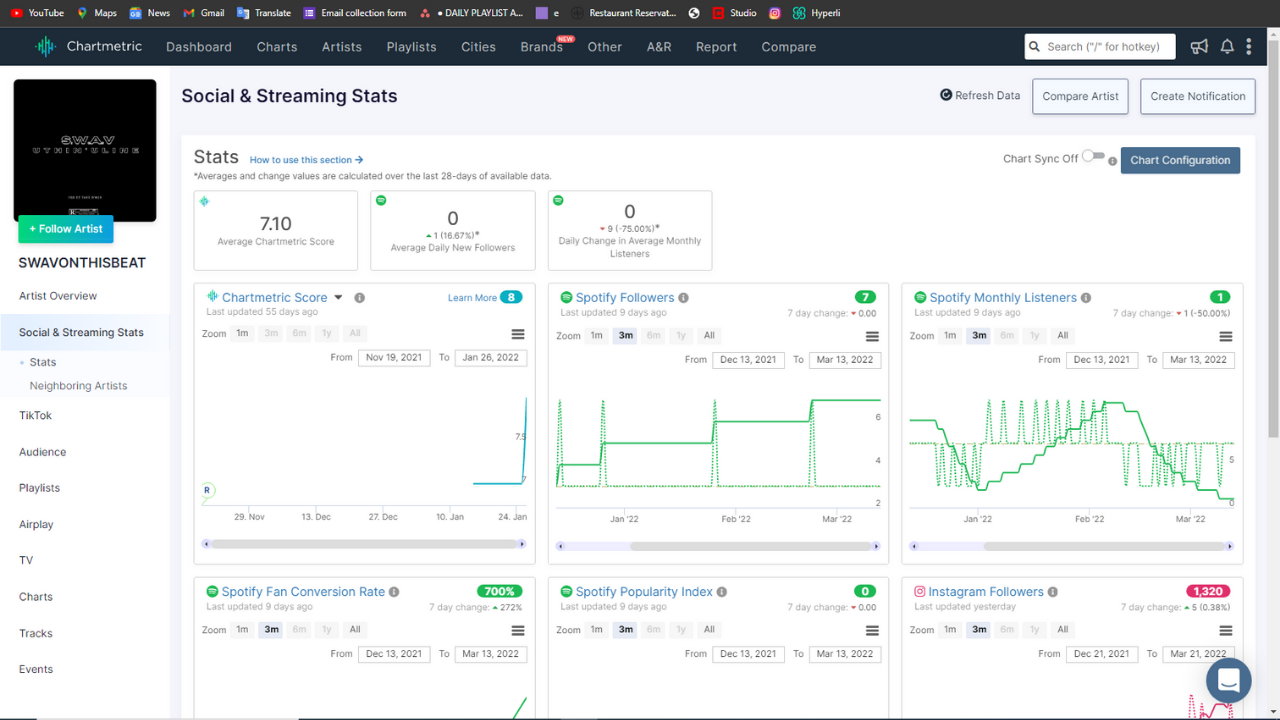Click the Chart Configuration button
The width and height of the screenshot is (1280, 720).
(1180, 160)
